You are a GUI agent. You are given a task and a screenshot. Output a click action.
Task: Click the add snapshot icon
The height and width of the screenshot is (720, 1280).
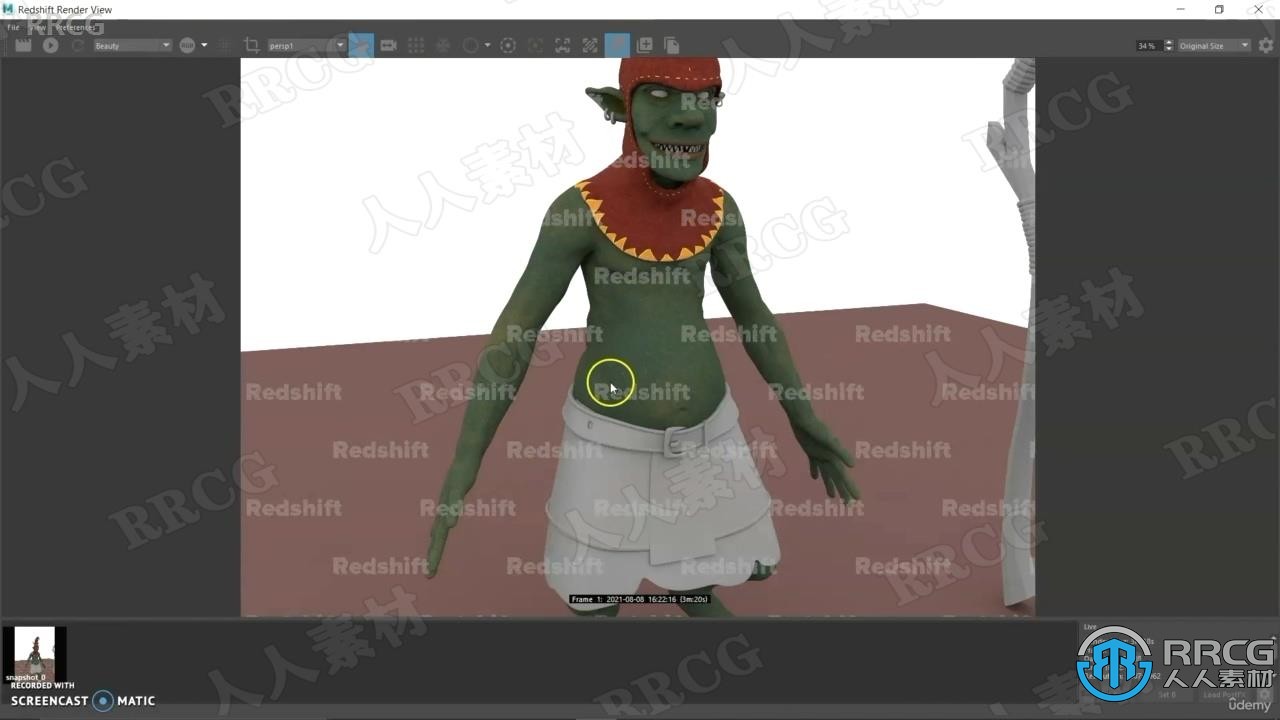tap(645, 45)
